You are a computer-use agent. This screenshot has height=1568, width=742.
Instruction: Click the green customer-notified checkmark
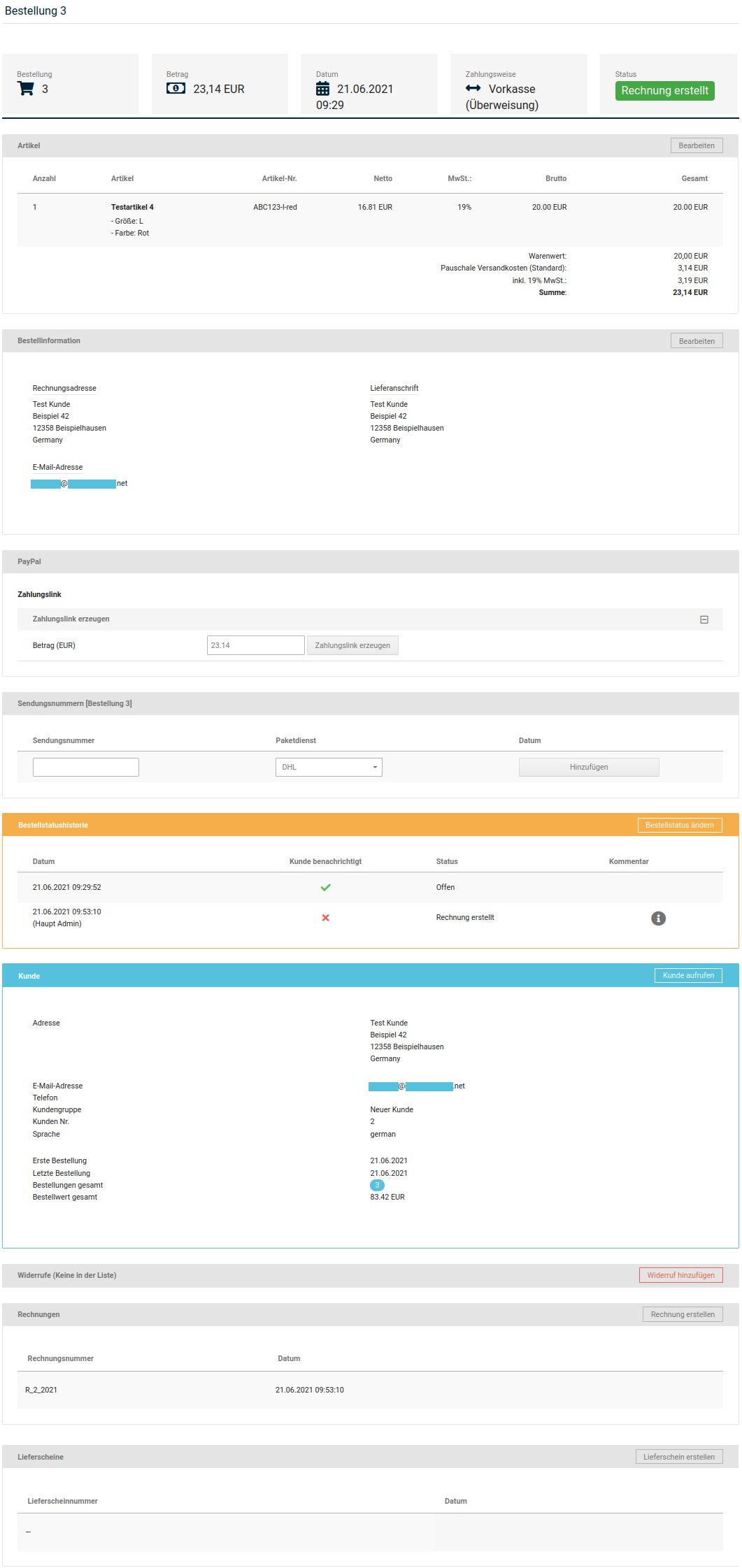(325, 887)
